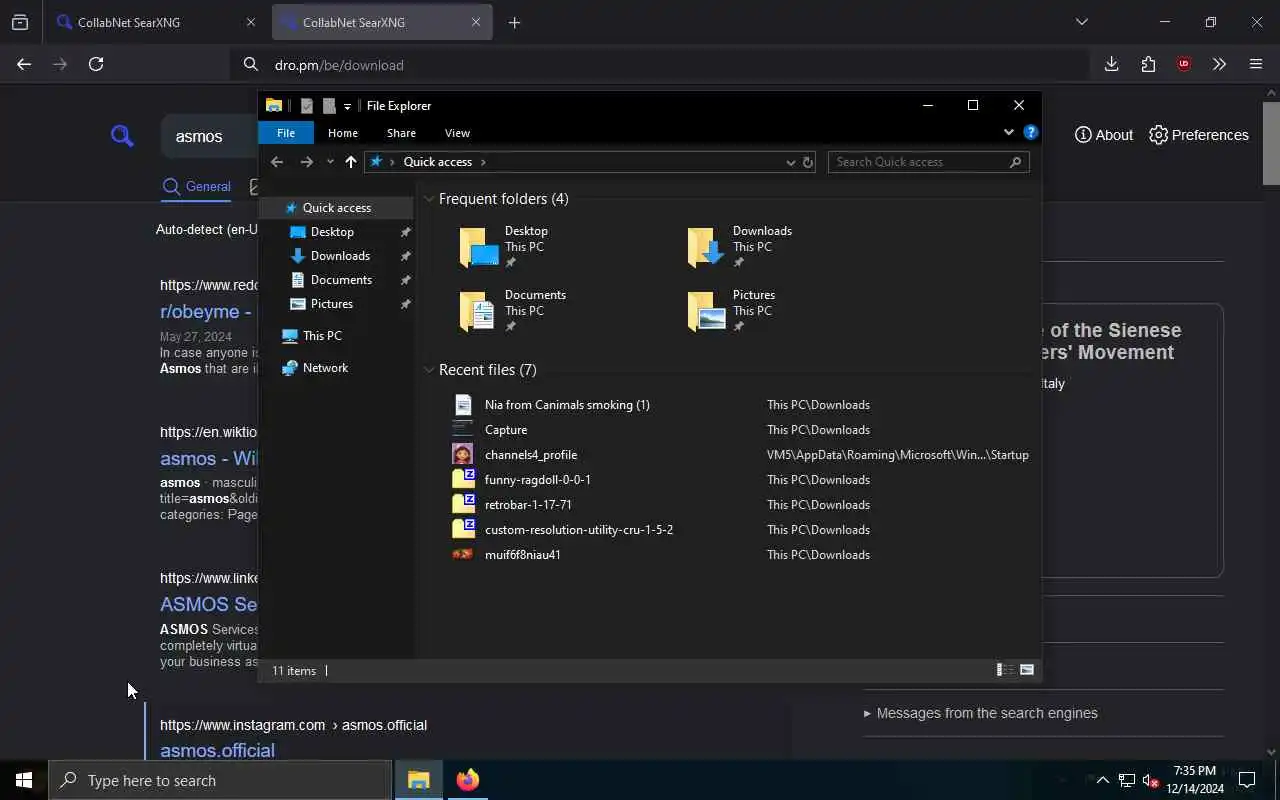
Task: Select the Desktop frequent folder icon
Action: (478, 247)
